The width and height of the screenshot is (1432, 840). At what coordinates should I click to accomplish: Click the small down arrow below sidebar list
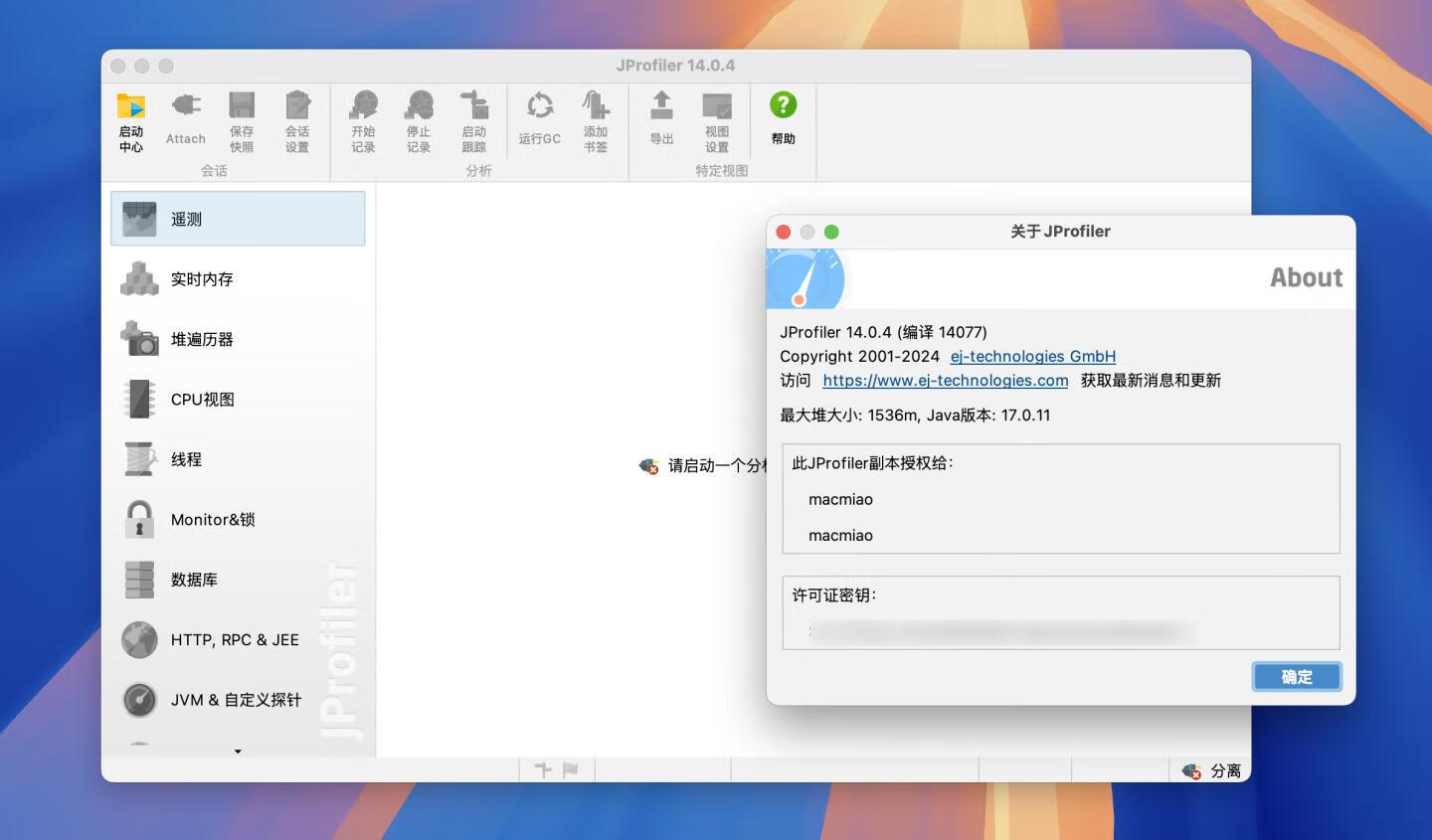point(238,752)
